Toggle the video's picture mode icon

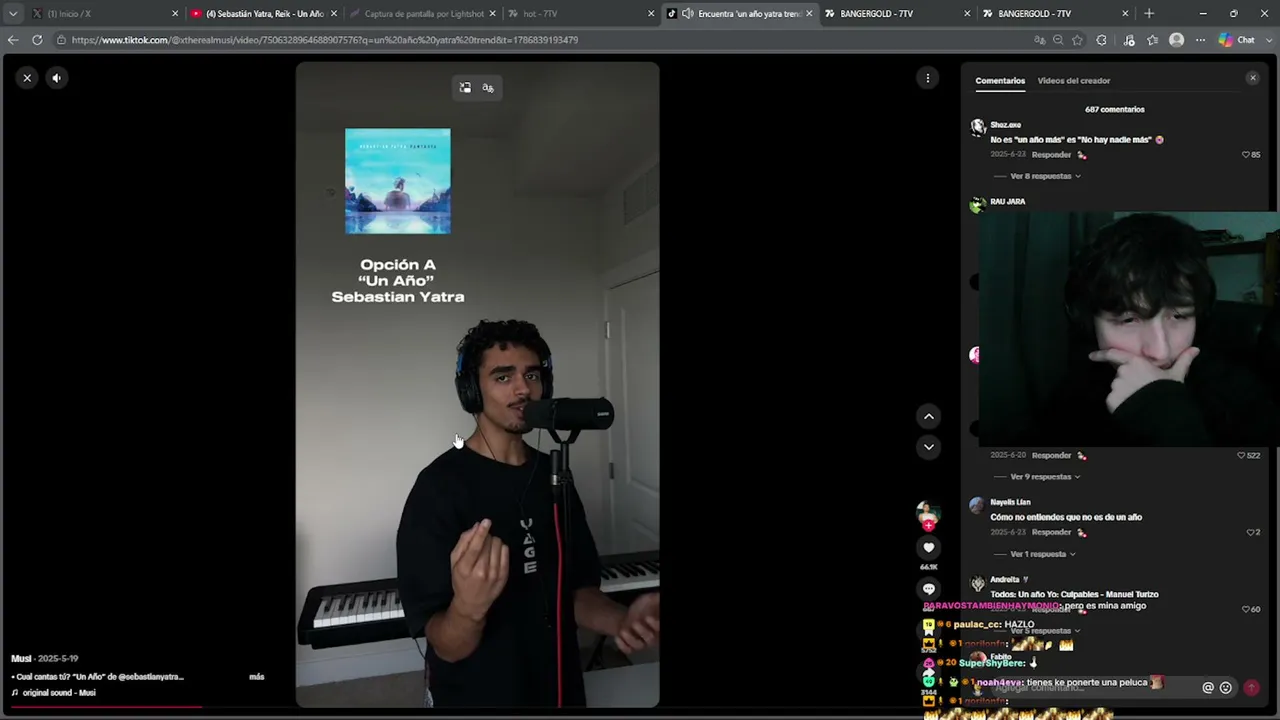click(465, 88)
